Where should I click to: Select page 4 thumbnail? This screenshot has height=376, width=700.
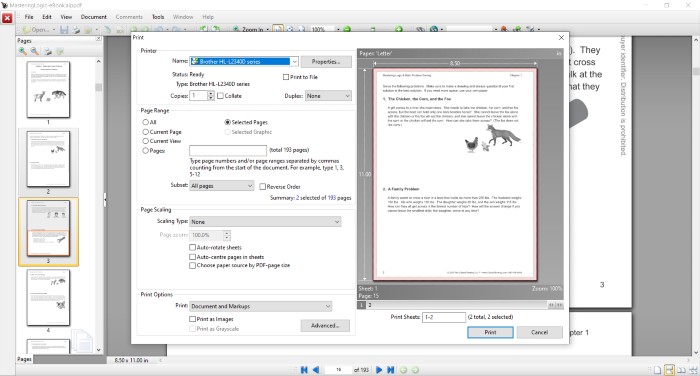click(48, 298)
